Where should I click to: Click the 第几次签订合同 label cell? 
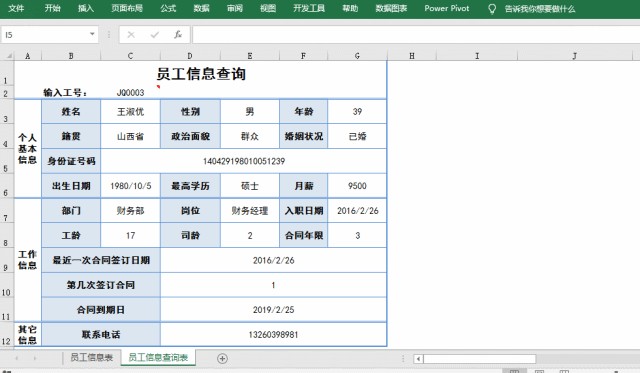[101, 285]
